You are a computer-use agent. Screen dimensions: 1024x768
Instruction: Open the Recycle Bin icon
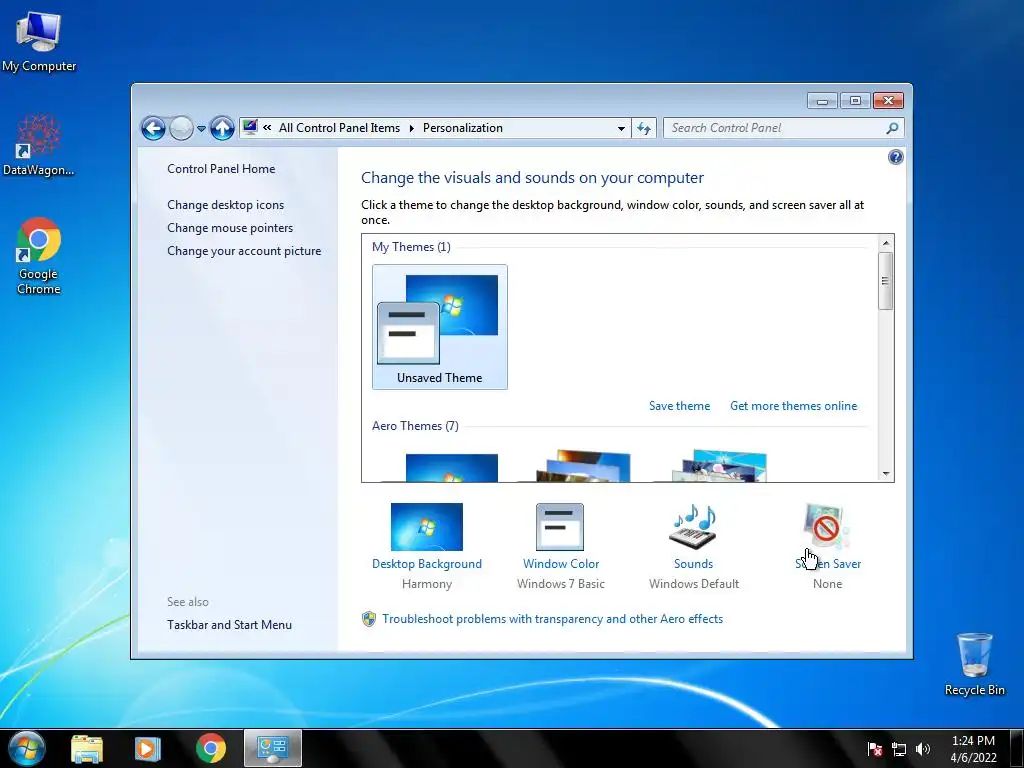[974, 664]
